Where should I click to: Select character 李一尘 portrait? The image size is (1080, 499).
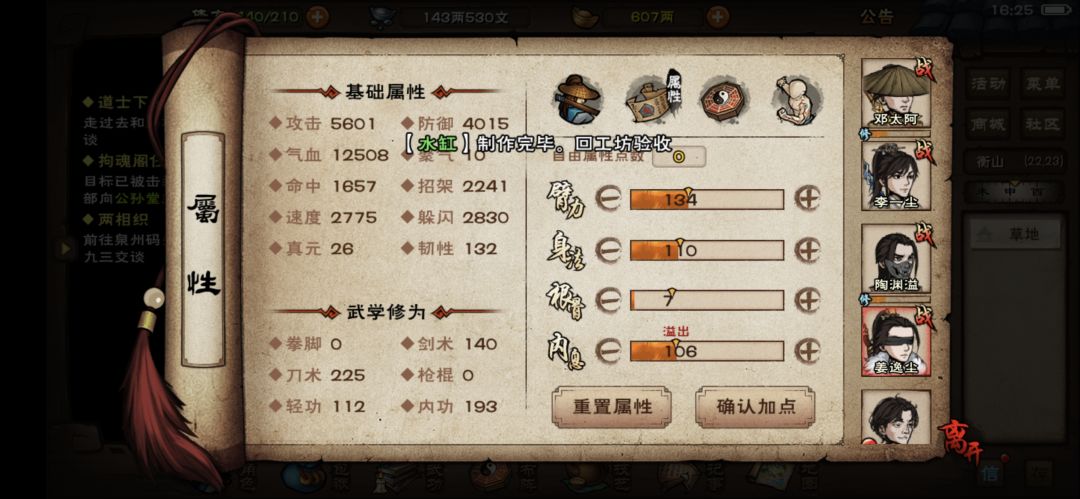pyautogui.click(x=896, y=176)
